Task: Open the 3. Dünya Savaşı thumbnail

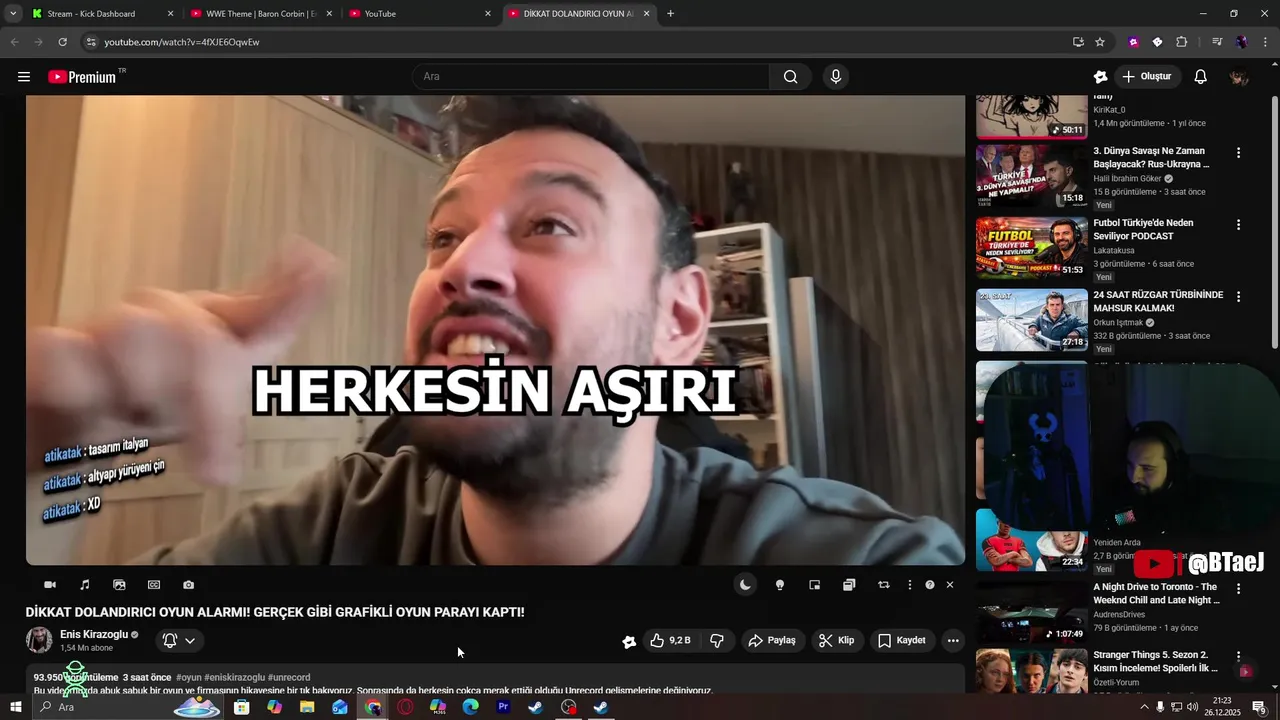Action: click(1031, 176)
